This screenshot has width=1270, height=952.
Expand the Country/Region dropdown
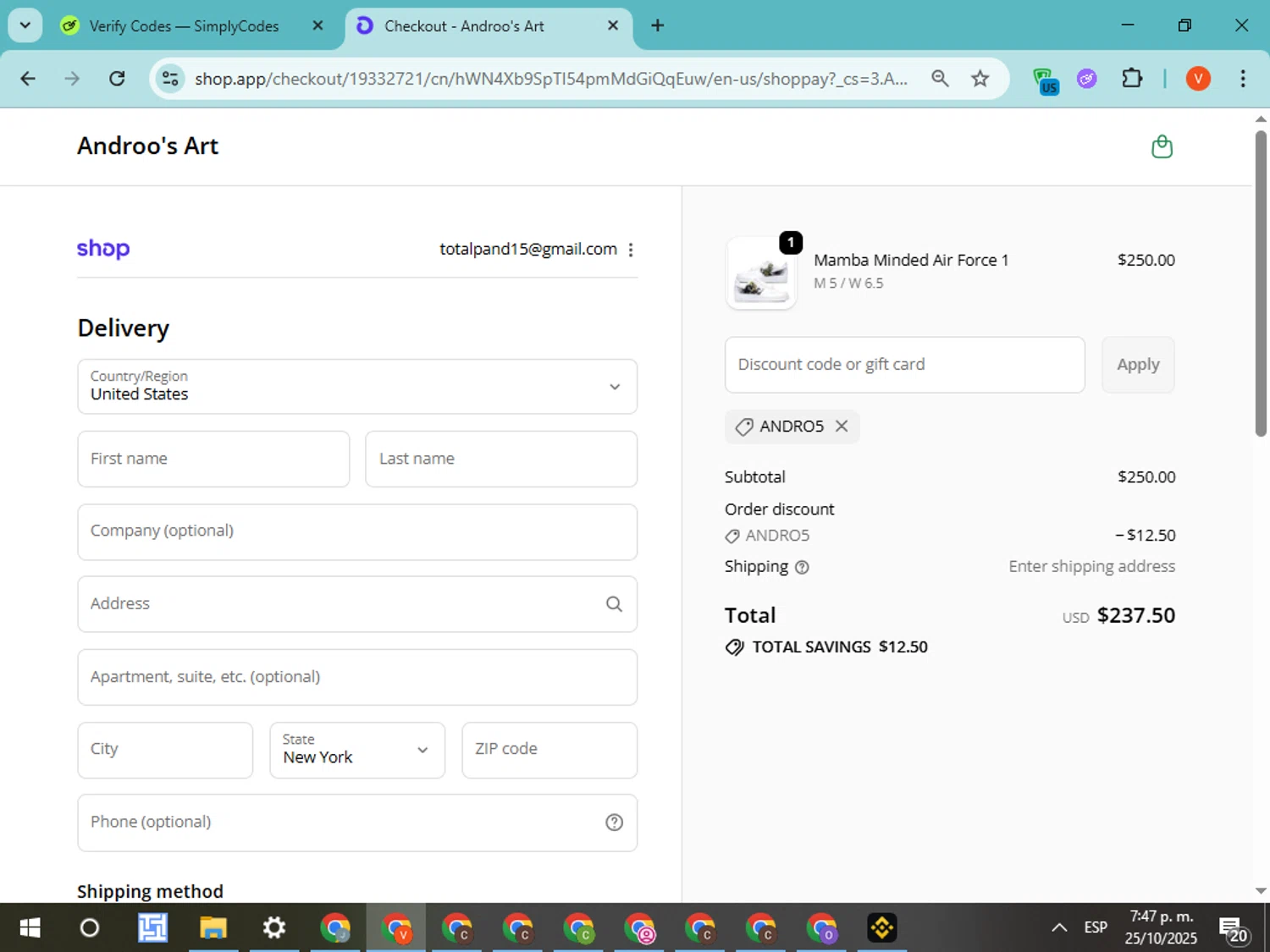pyautogui.click(x=357, y=387)
